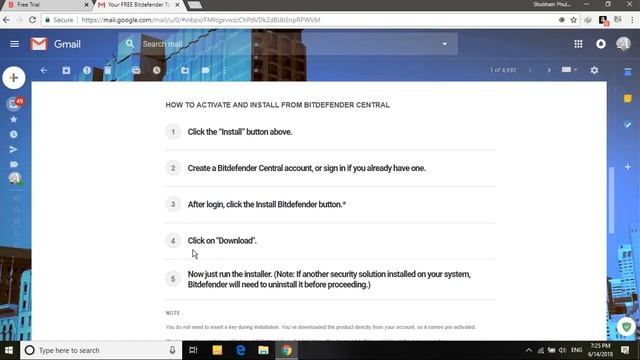Open input tools dropdown
This screenshot has height=360, width=640.
(x=569, y=70)
